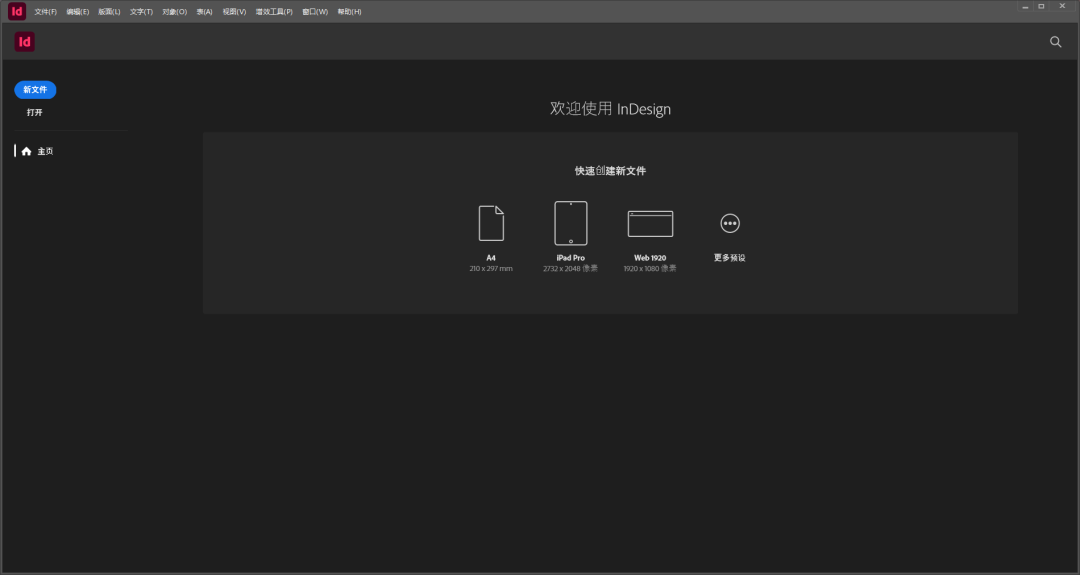Image resolution: width=1080 pixels, height=575 pixels.
Task: Select the Web 1920 preset icon
Action: pyautogui.click(x=650, y=223)
